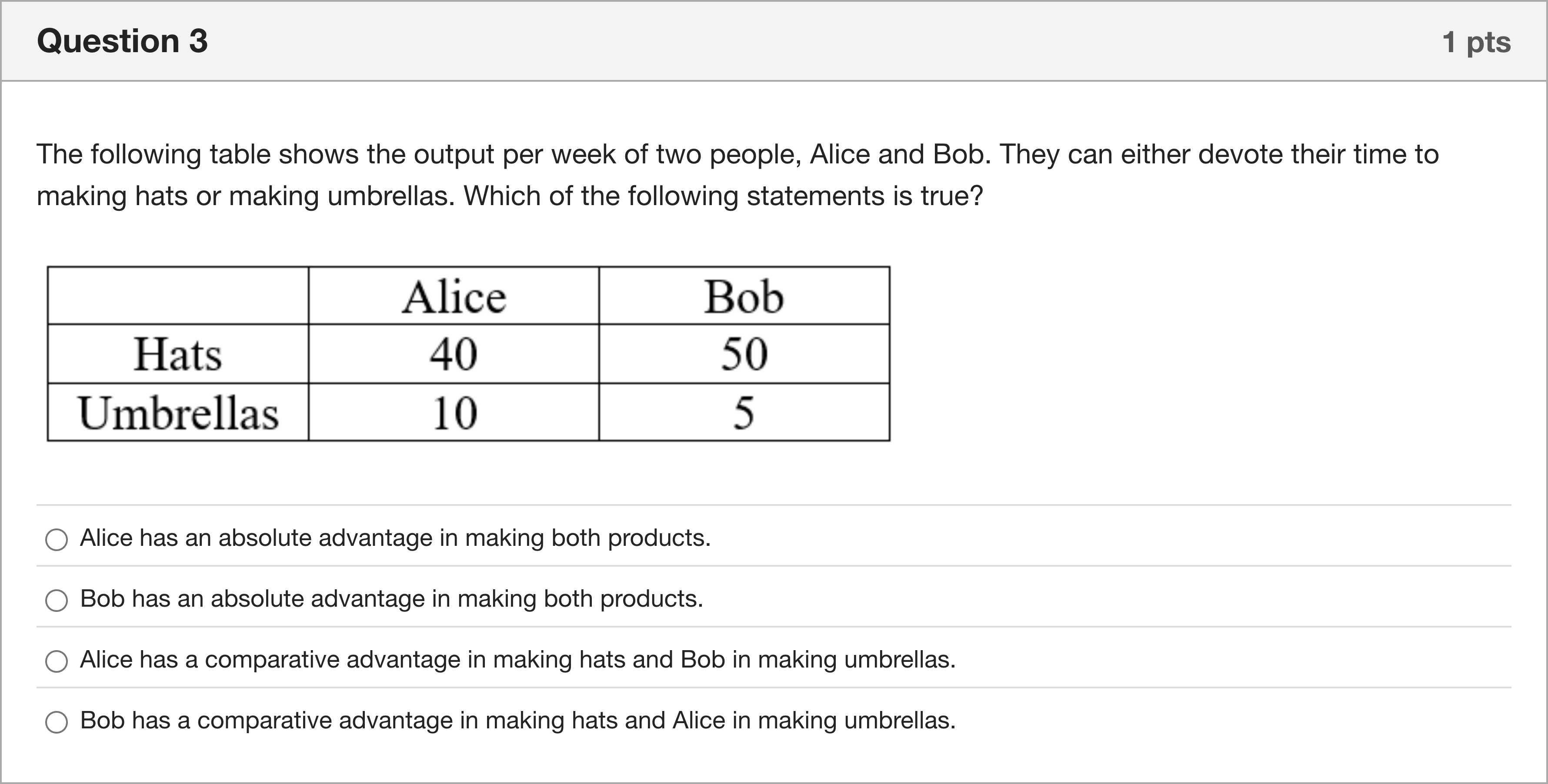Select radio button for Alice absolute advantage
Viewport: 1548px width, 784px height.
(57, 539)
